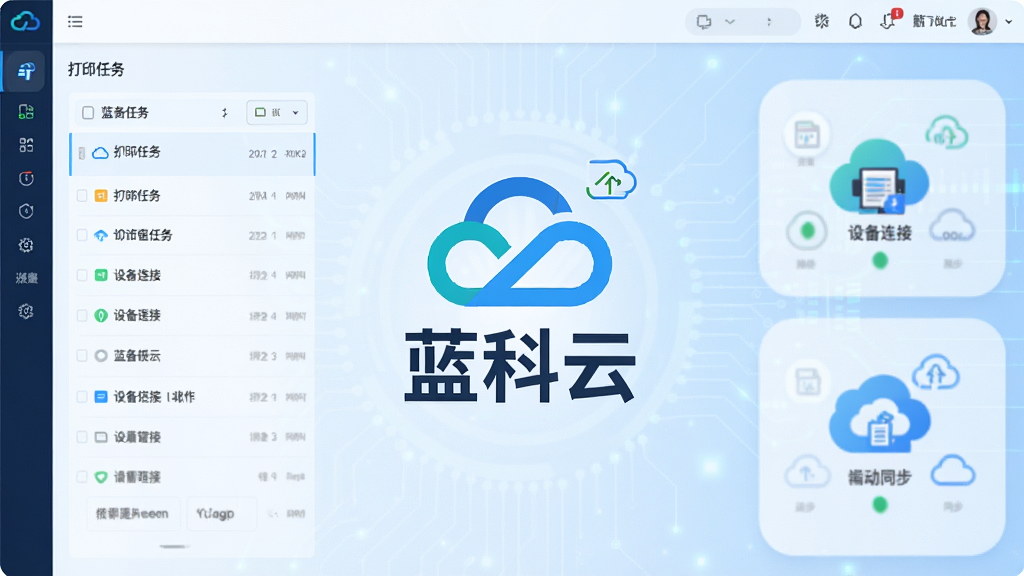Click the 'Yuagp' button below the list
Image resolution: width=1024 pixels, height=576 pixels.
[221, 514]
